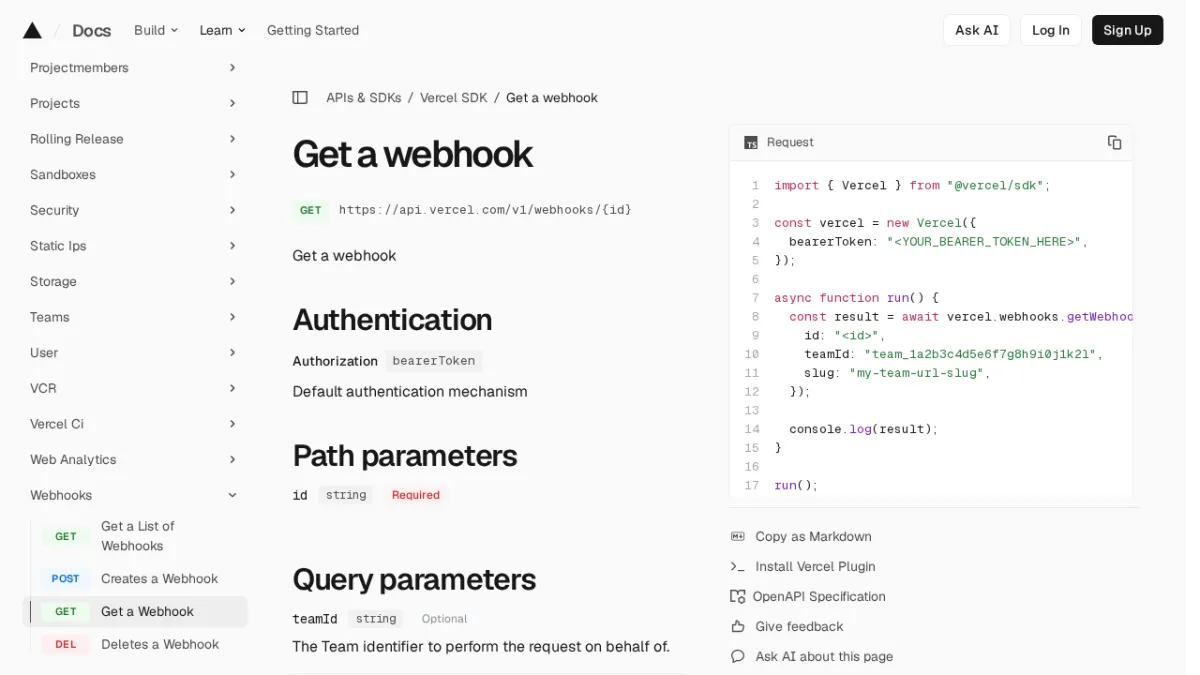Open APIs & SDKs breadcrumb
Image resolution: width=1200 pixels, height=675 pixels.
363,97
